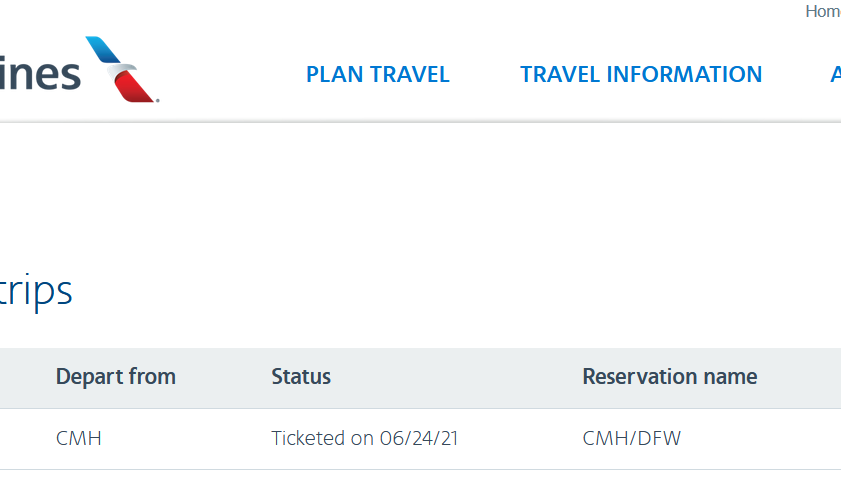Select the CMH departure airport cell
The height and width of the screenshot is (483, 841).
(x=79, y=438)
